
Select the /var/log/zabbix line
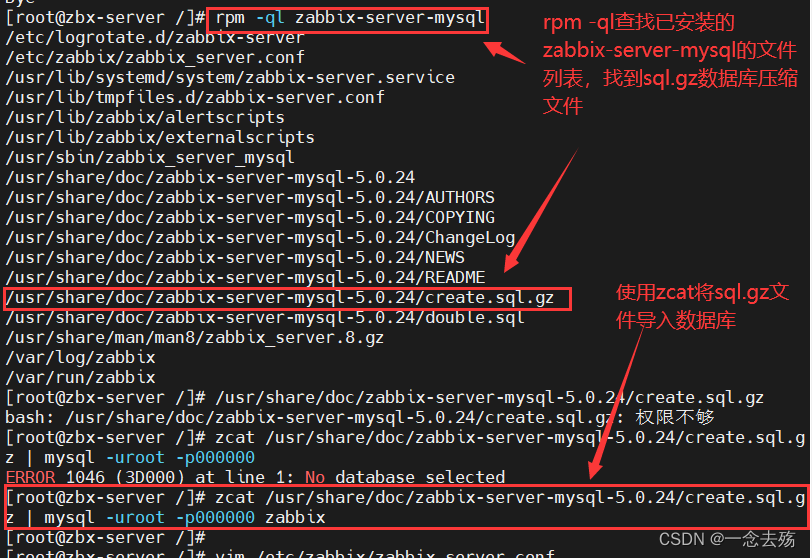[80, 358]
